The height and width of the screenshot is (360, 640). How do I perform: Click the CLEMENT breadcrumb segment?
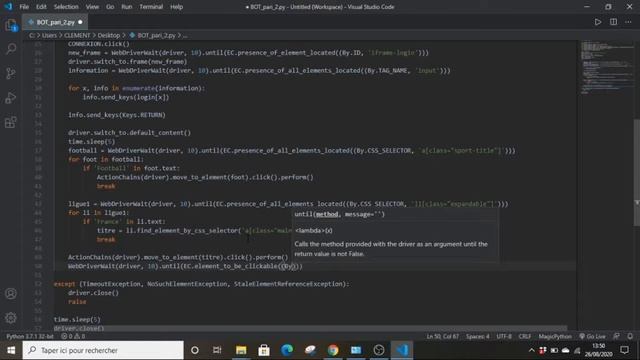77,36
